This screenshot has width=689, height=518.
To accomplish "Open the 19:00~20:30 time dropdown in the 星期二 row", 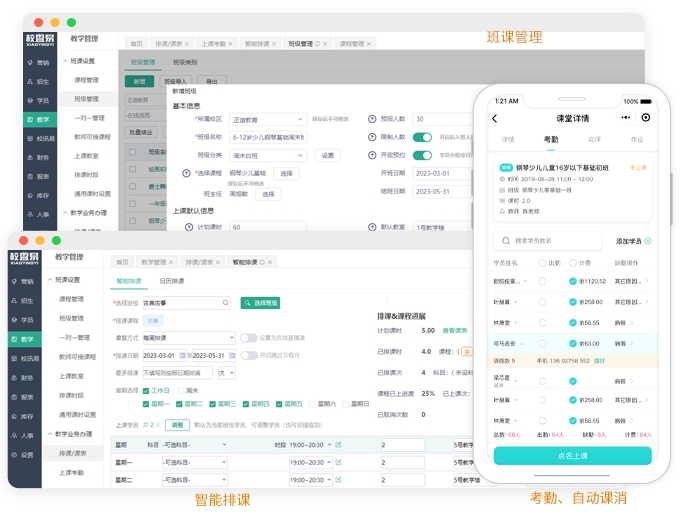I will 310,480.
